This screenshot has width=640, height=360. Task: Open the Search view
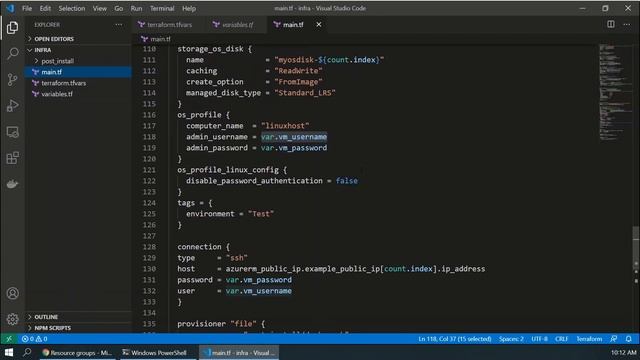point(12,53)
